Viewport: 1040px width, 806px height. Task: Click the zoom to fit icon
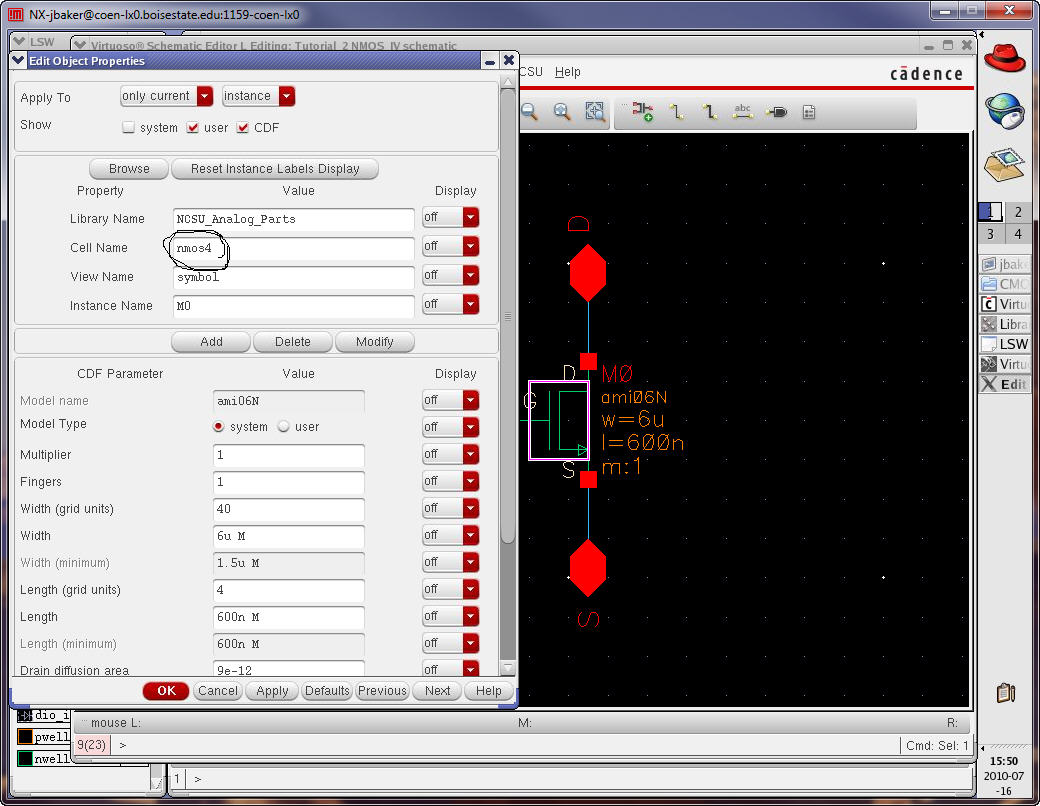595,112
